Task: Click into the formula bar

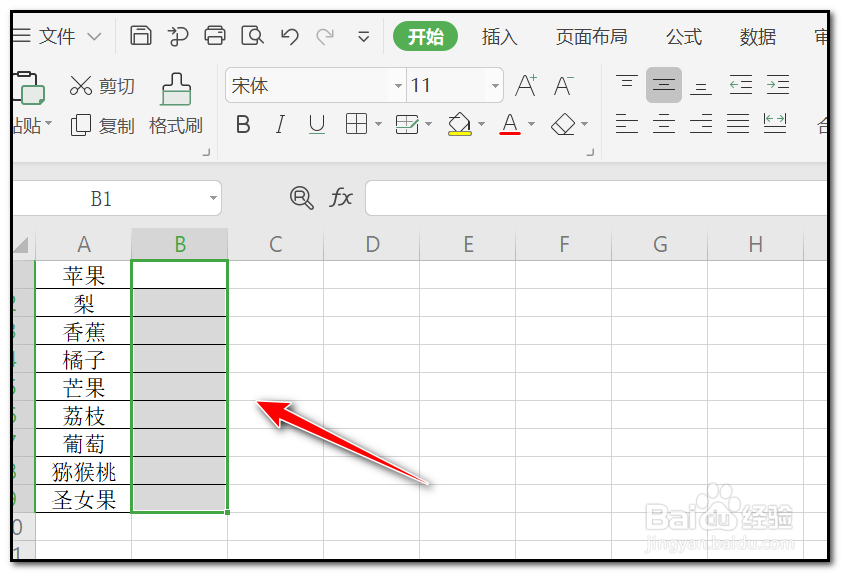Action: (596, 198)
